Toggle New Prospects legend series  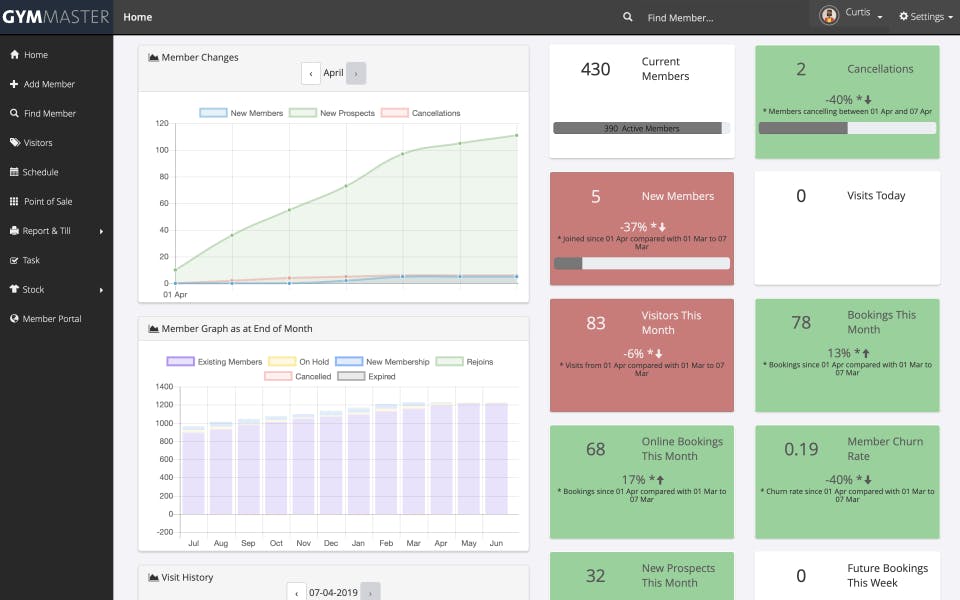[x=332, y=113]
